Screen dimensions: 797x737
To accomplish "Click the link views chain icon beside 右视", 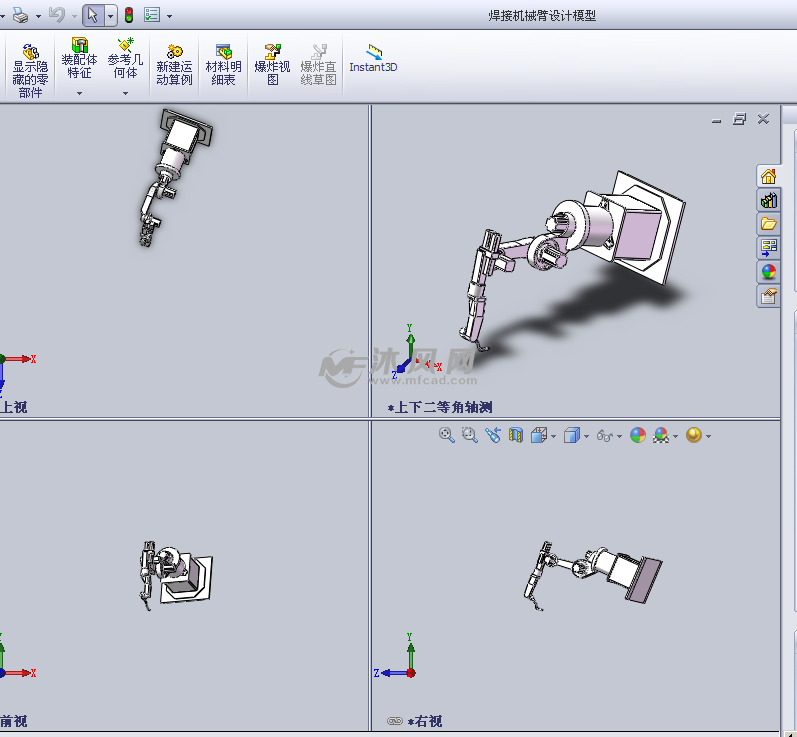I will pyautogui.click(x=394, y=721).
